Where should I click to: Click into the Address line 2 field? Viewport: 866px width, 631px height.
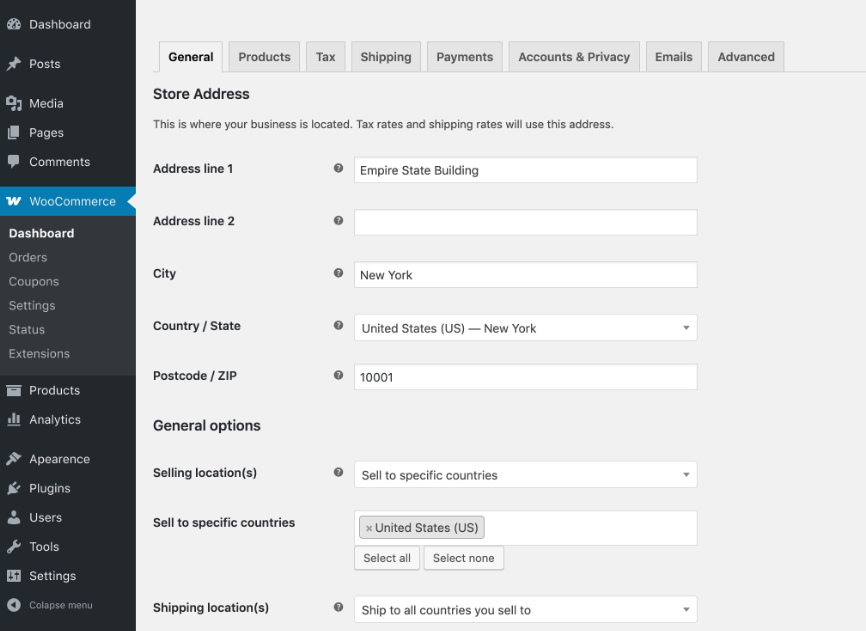[525, 222]
